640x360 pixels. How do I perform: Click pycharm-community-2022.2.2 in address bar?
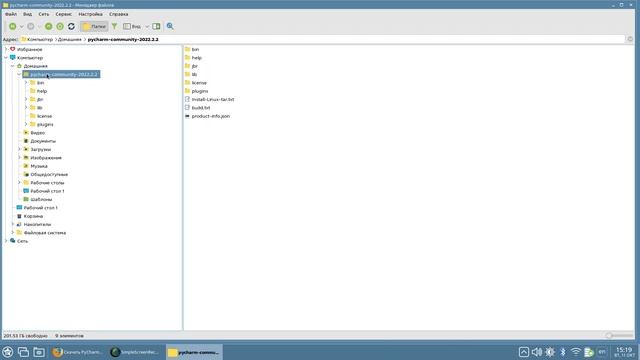click(x=123, y=40)
